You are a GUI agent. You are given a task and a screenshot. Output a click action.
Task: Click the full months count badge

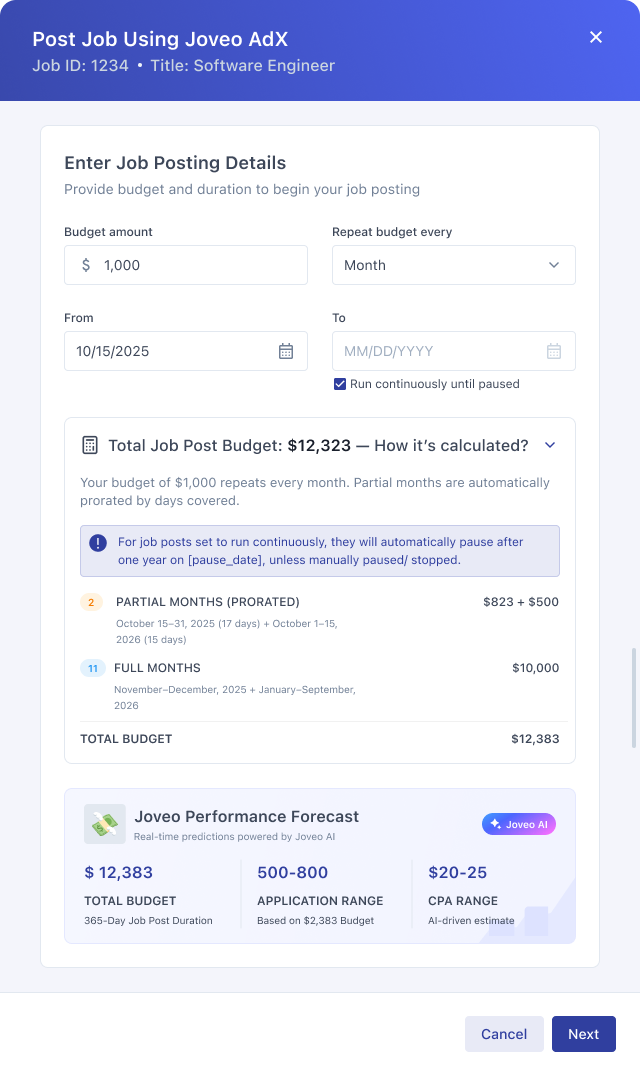93,668
